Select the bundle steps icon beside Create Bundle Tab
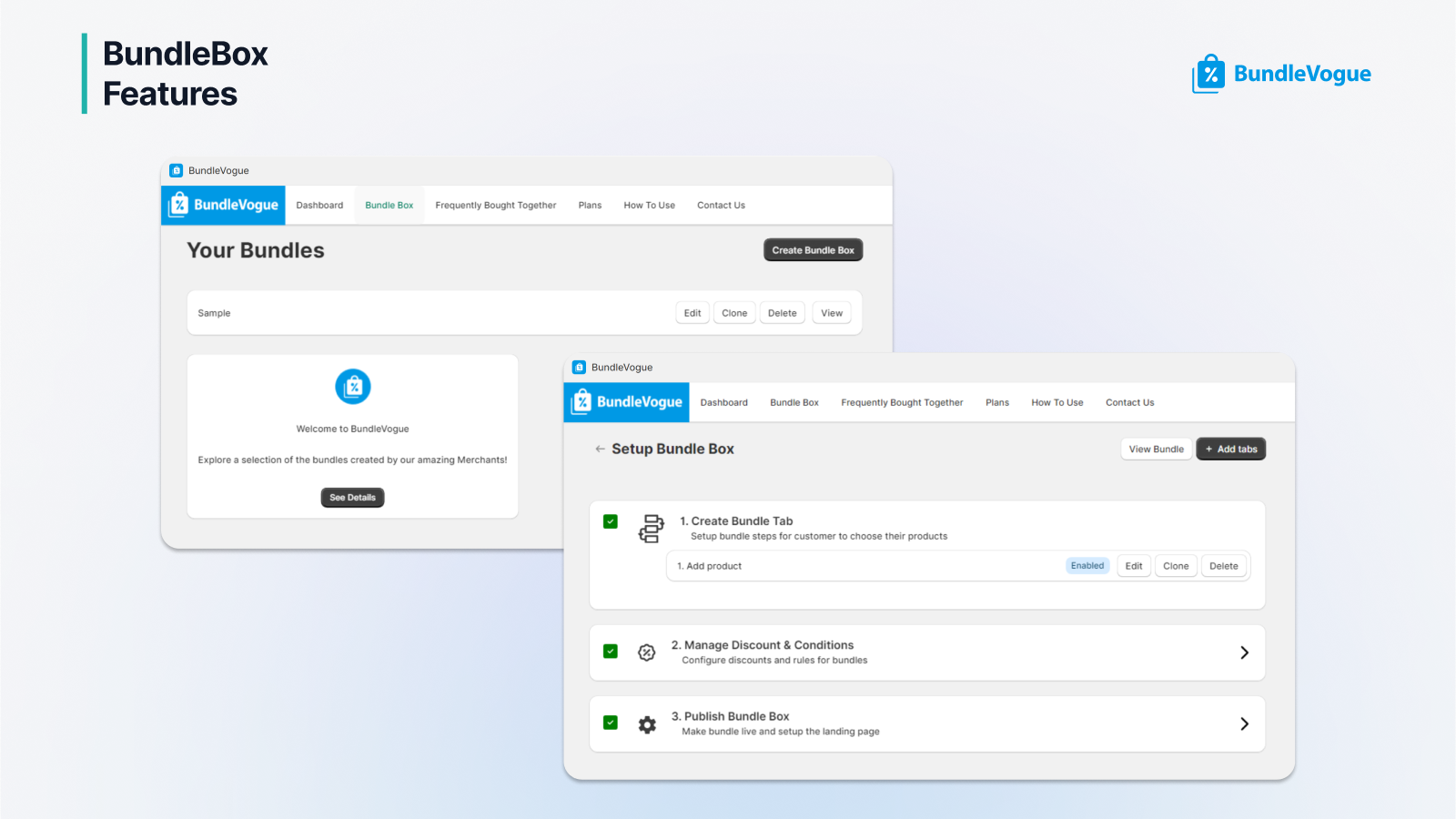The height and width of the screenshot is (819, 1456). pyautogui.click(x=651, y=528)
